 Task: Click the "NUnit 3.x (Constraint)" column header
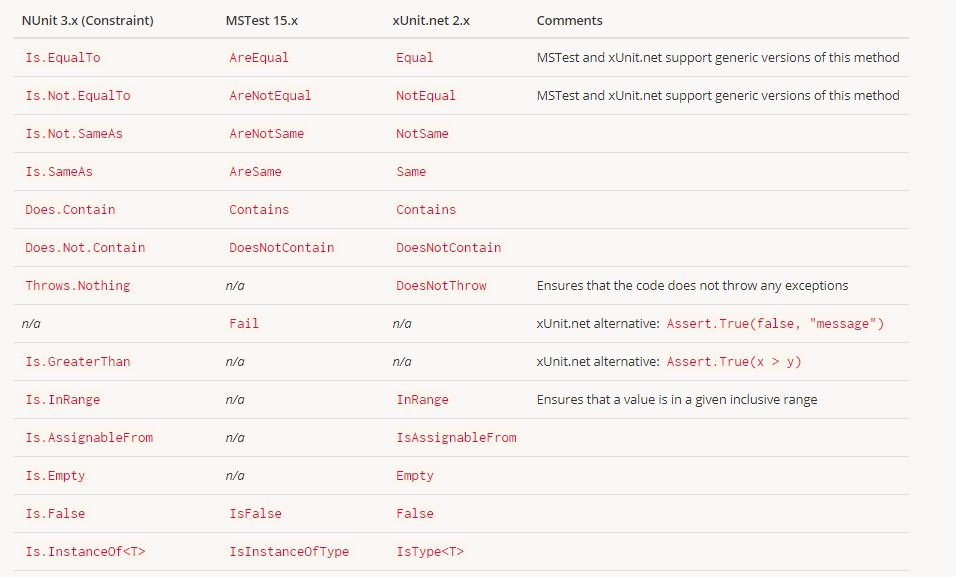point(88,20)
